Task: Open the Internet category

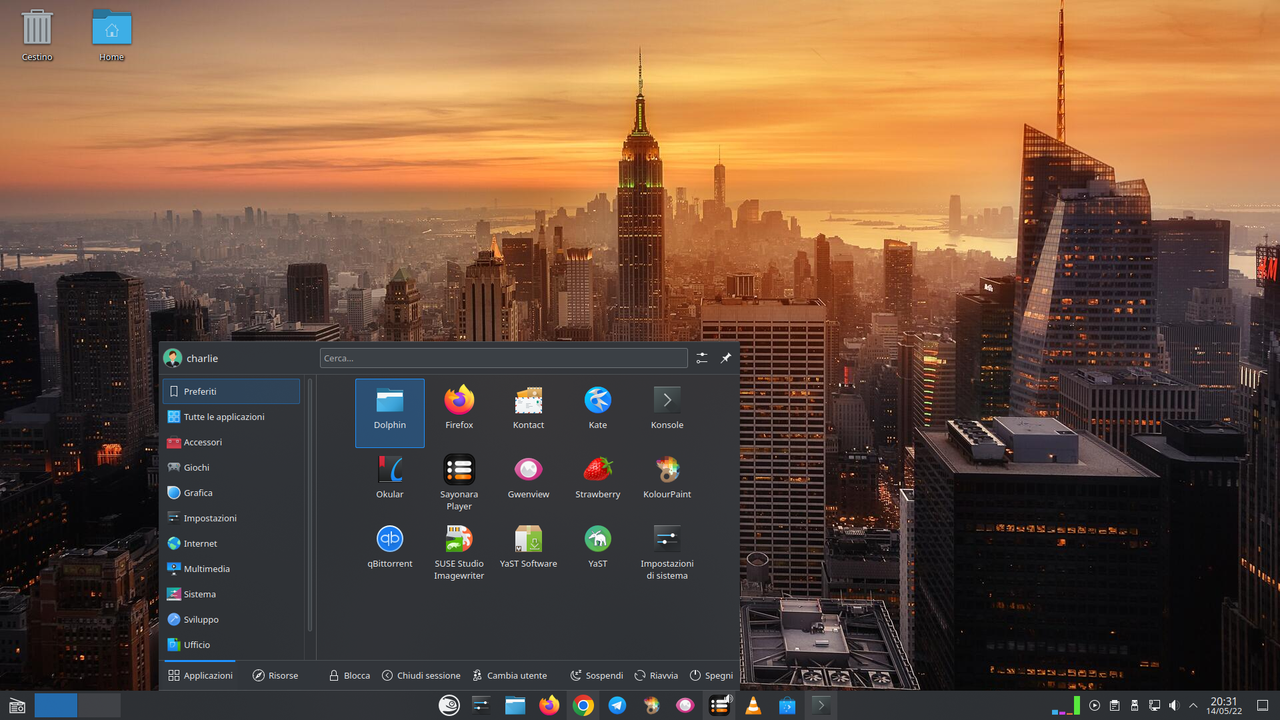Action: pyautogui.click(x=231, y=543)
